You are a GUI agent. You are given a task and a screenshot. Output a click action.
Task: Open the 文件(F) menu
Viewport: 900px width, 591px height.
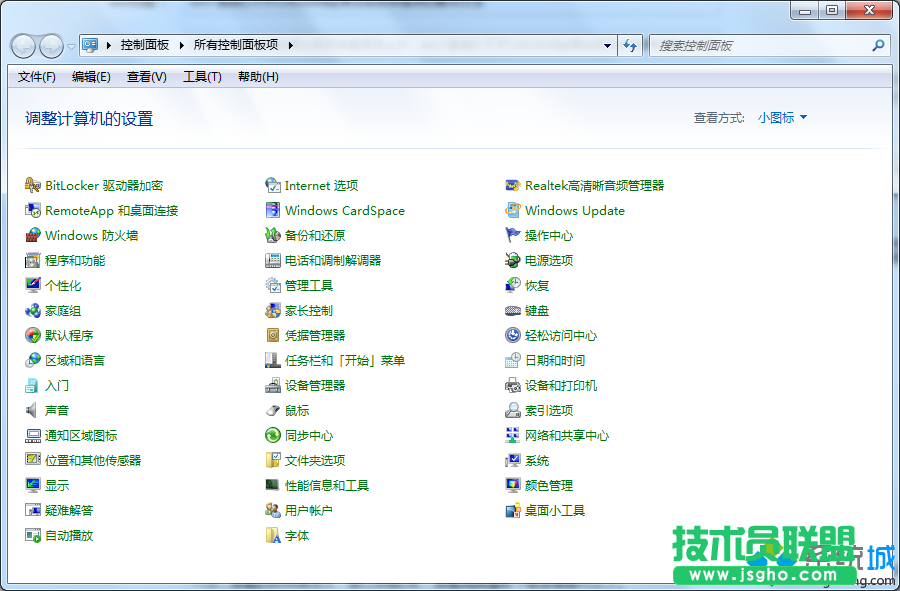[x=37, y=77]
